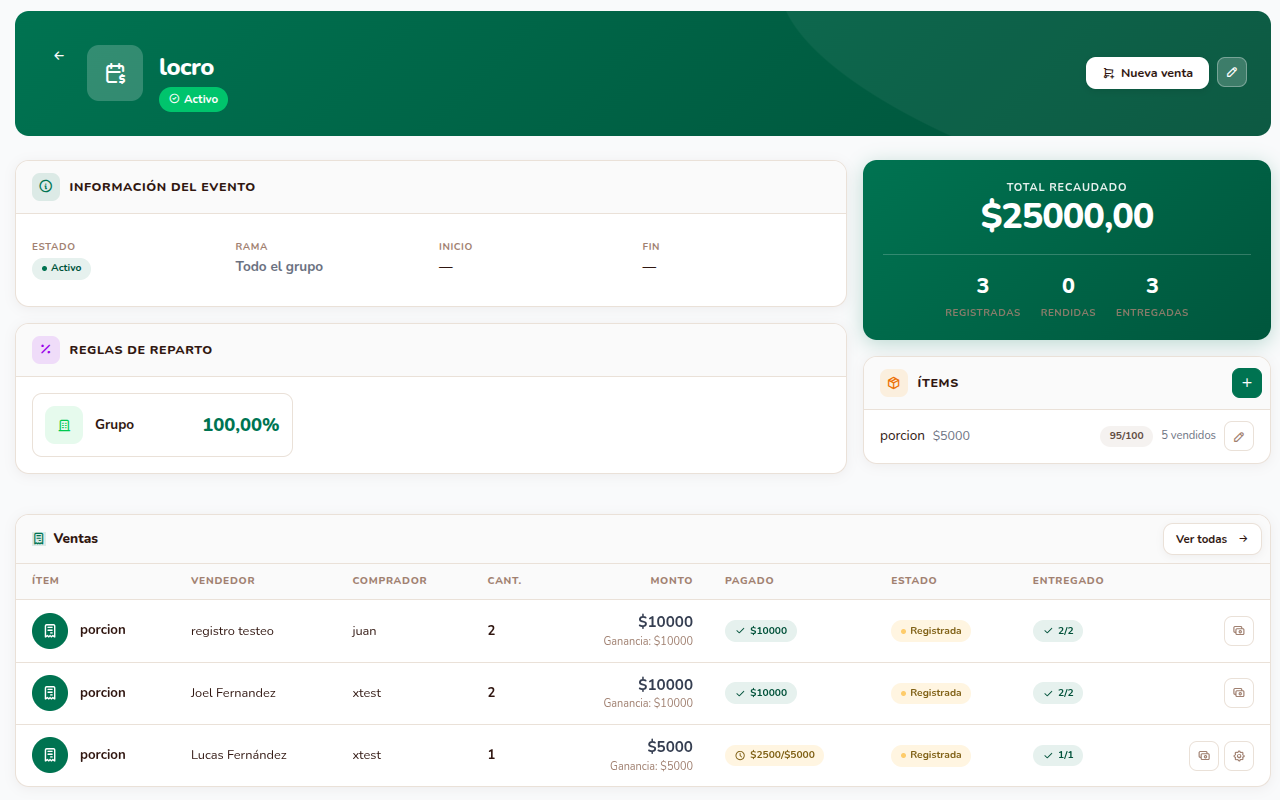Open the cash icon for Lucas Fernández's sale
This screenshot has width=1280, height=800.
(x=1204, y=755)
